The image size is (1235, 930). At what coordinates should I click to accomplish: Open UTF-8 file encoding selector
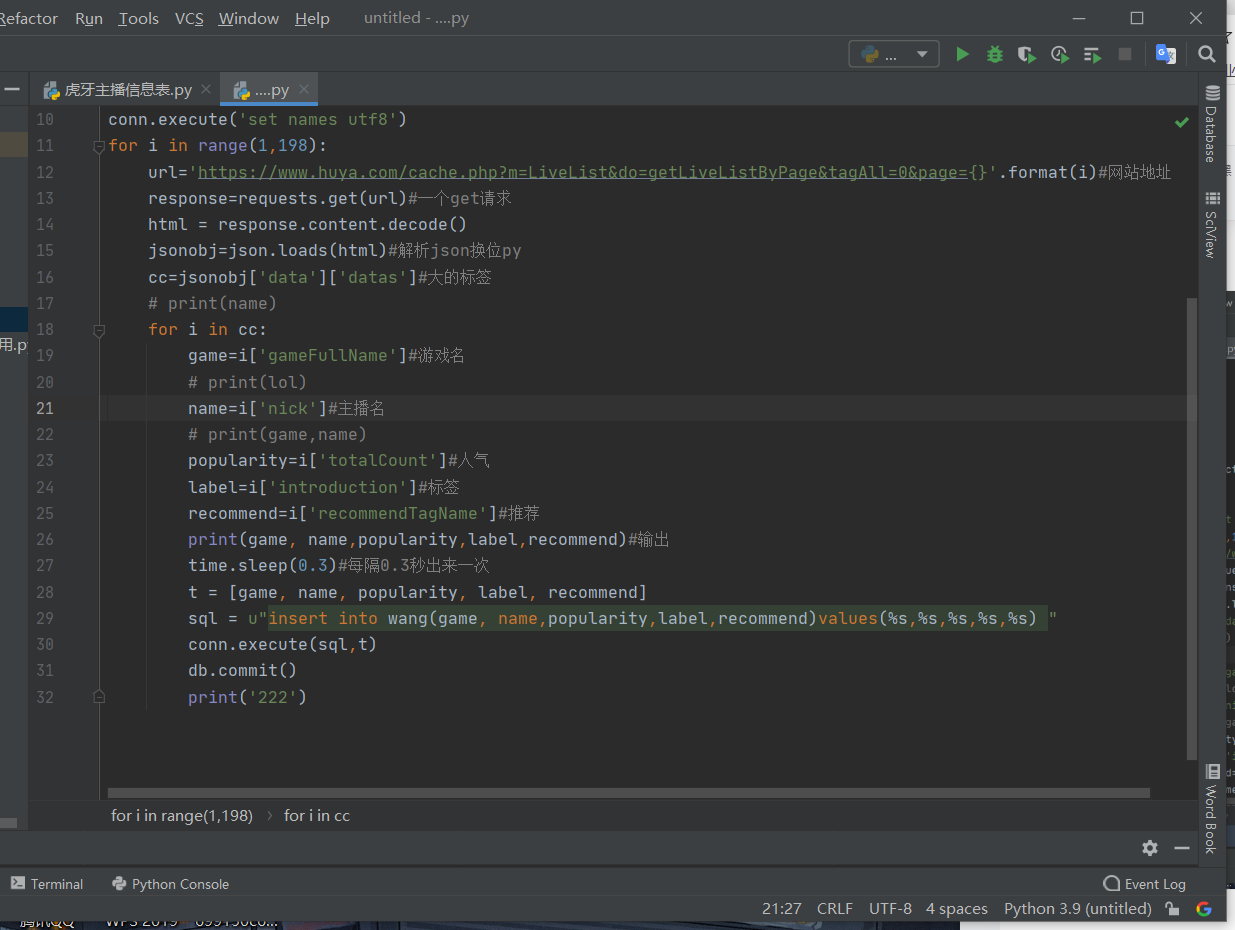(x=890, y=909)
